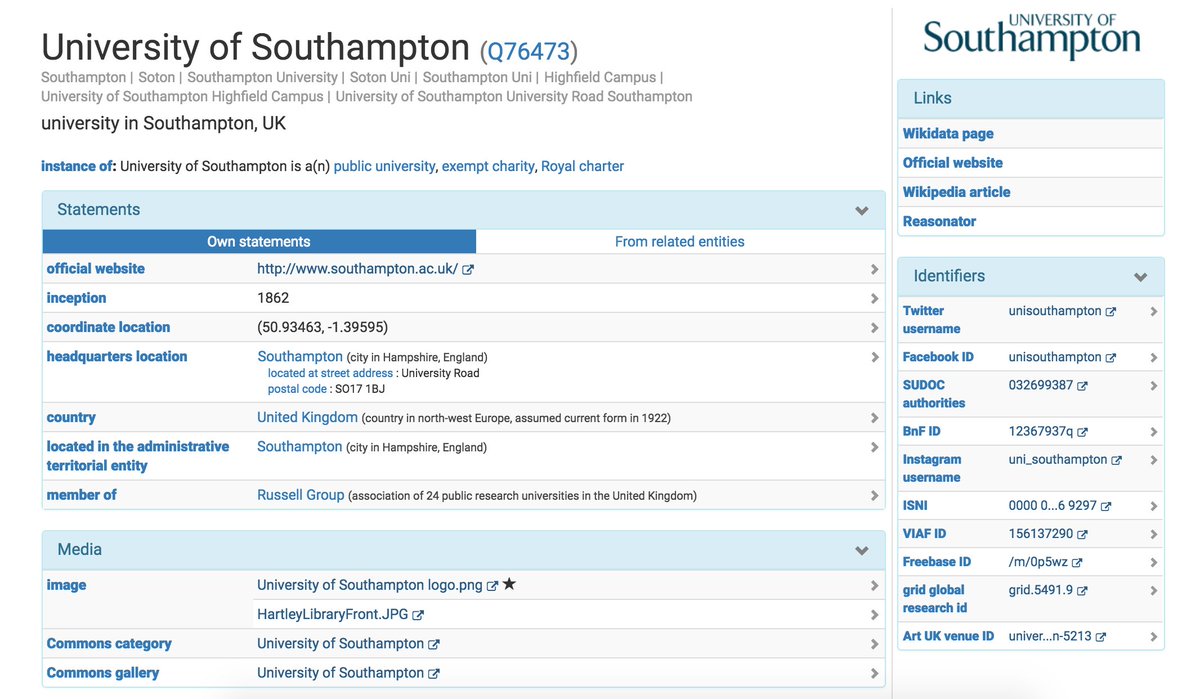Open the Wikidata page link
This screenshot has height=699, width=1200.
pos(948,133)
